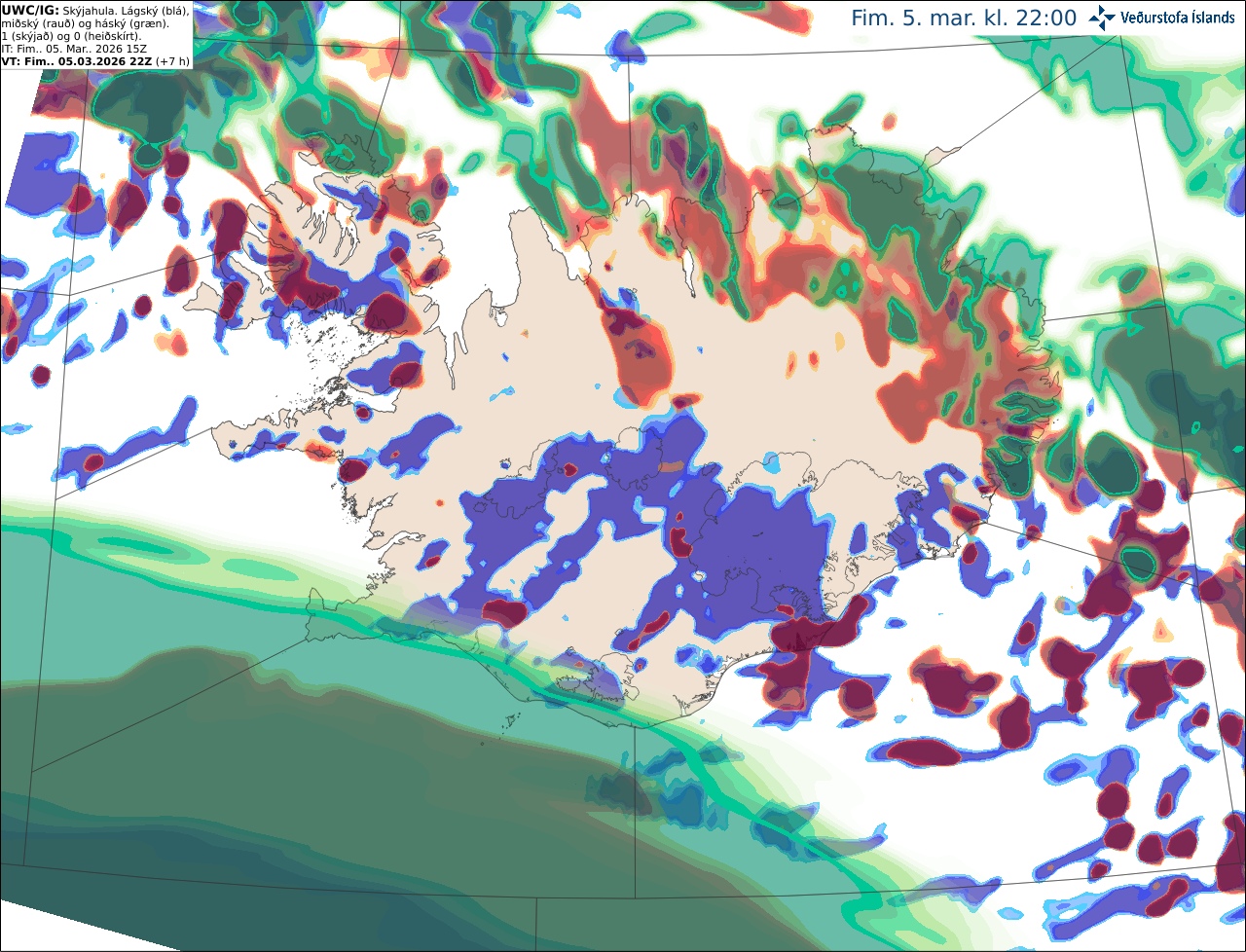Click the Veðurstofa Íslands logo emblem
This screenshot has height=952, width=1246.
(1102, 18)
